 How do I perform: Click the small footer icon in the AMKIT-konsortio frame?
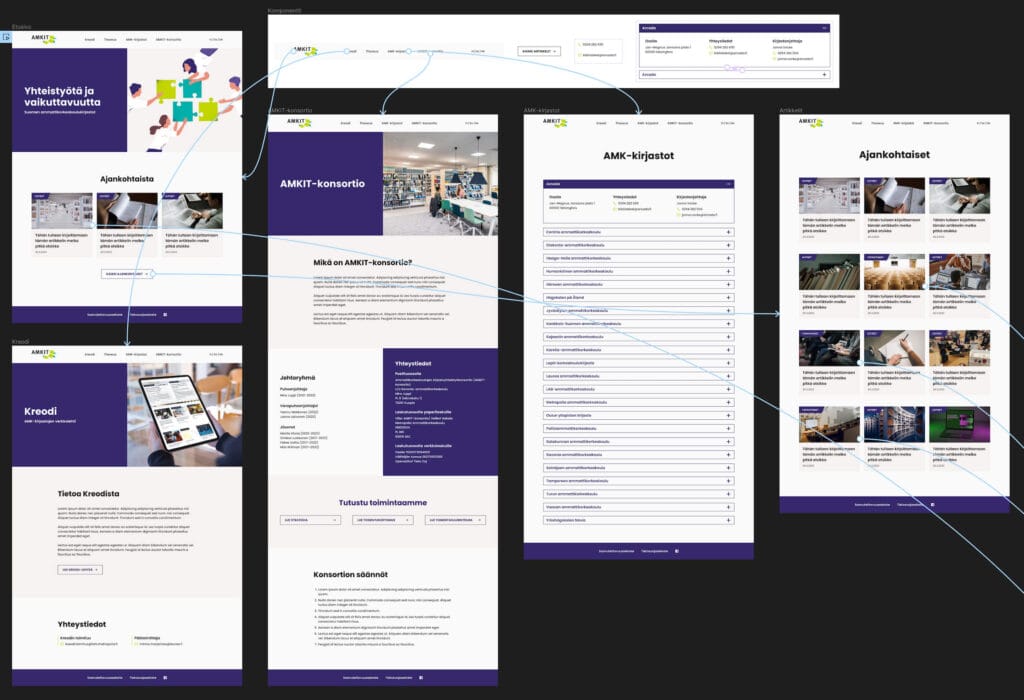pos(421,678)
